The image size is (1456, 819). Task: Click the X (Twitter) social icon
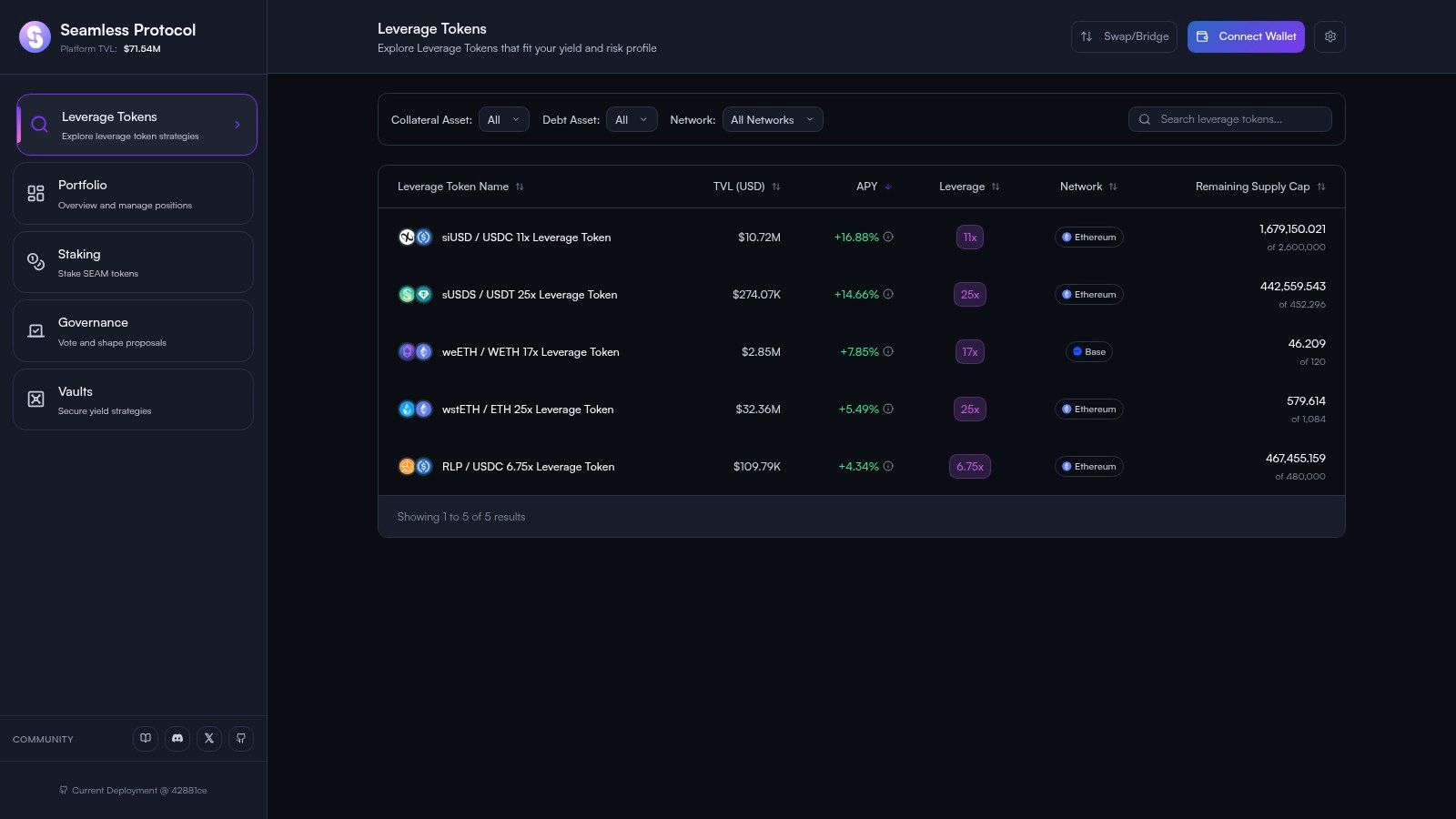pyautogui.click(x=208, y=738)
